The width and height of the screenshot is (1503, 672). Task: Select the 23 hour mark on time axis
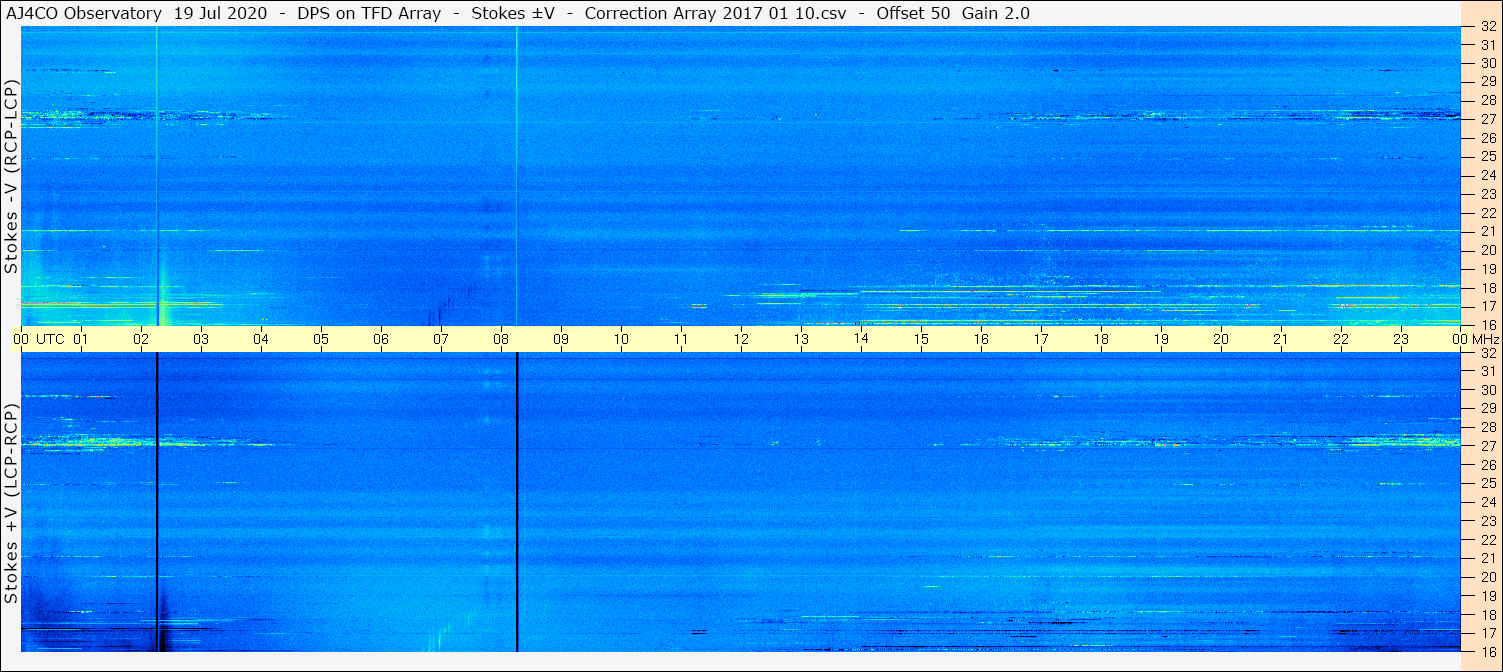tap(1401, 339)
